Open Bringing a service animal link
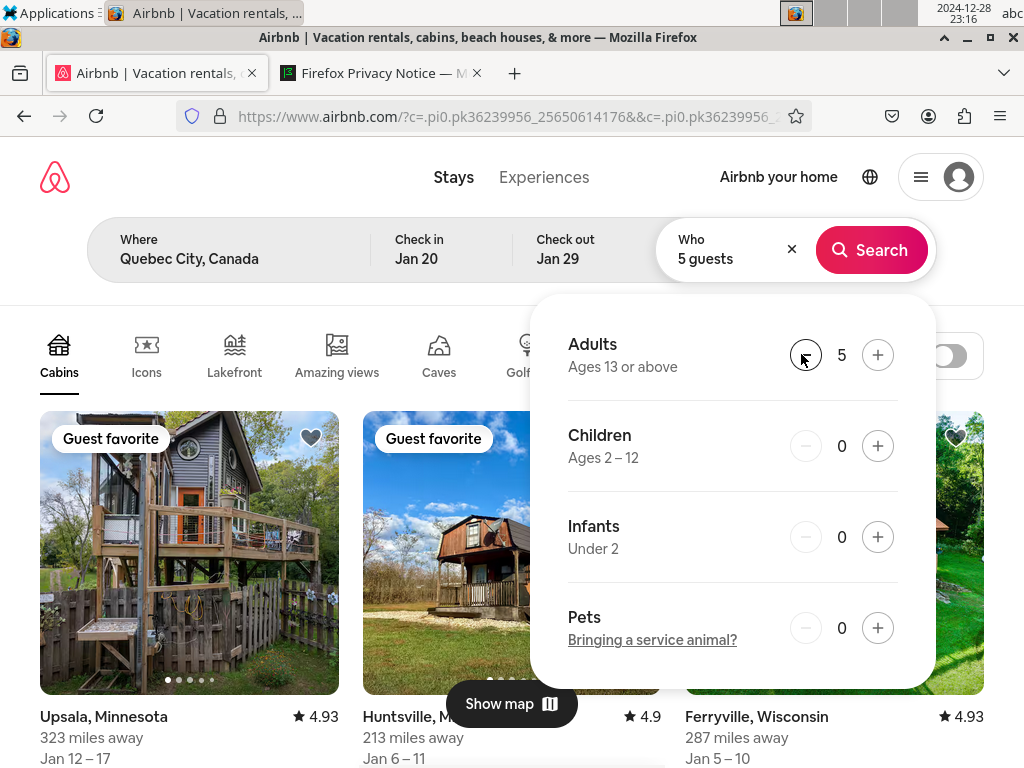The image size is (1024, 768). point(652,640)
